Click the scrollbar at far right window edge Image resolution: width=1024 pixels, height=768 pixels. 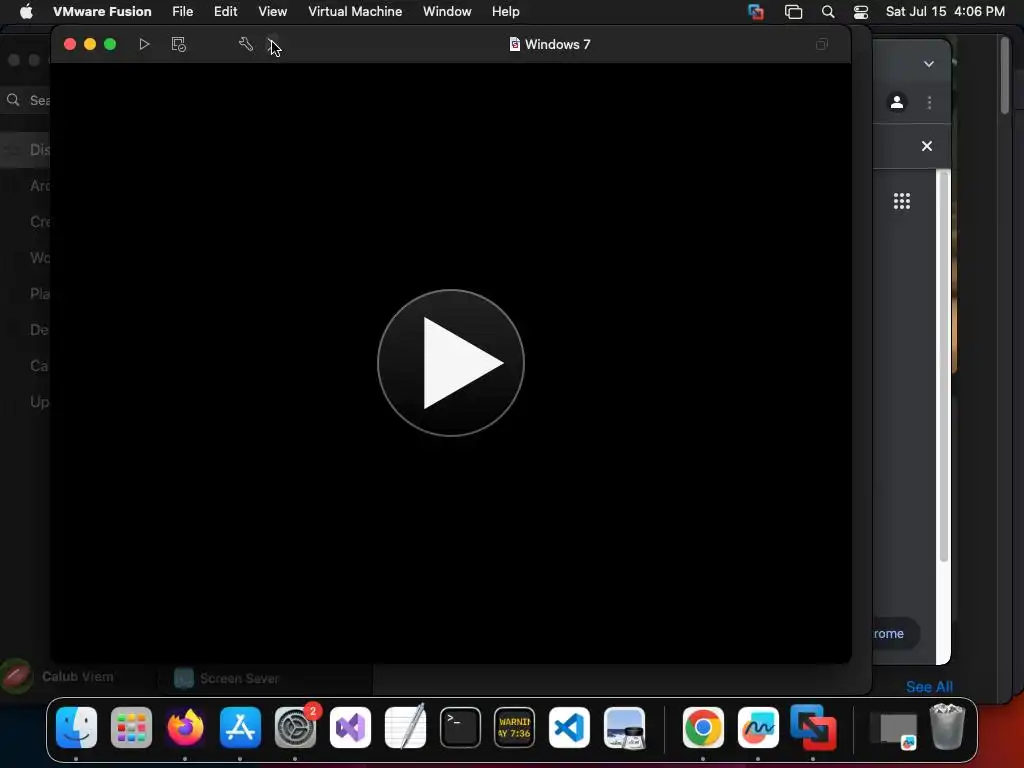click(1006, 75)
